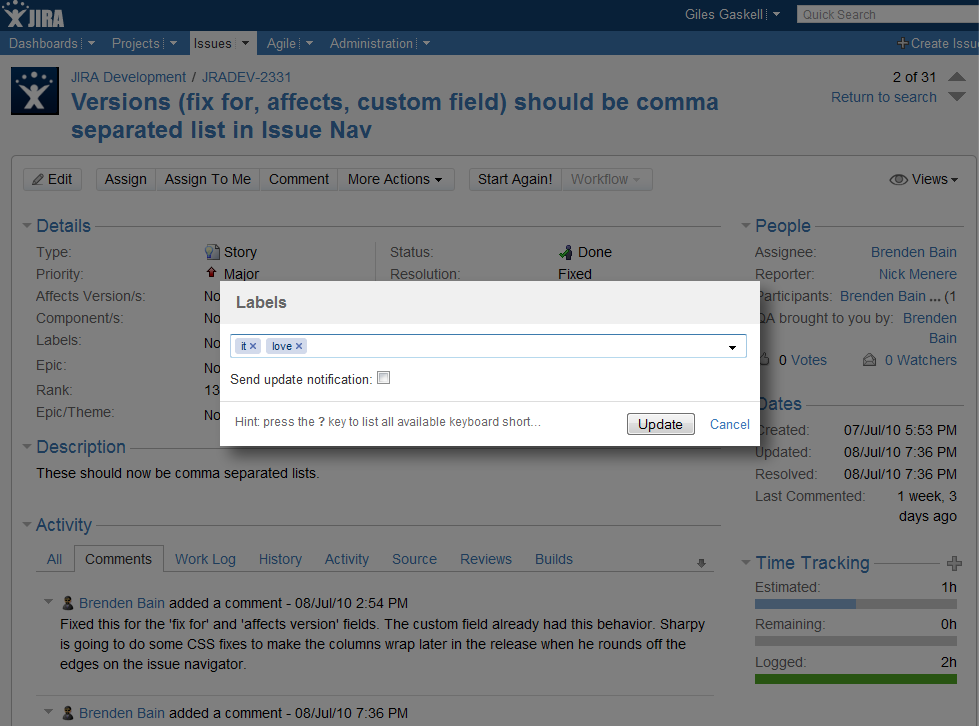Click avatar icon of 7:36 PM comment
979x726 pixels.
(x=67, y=713)
